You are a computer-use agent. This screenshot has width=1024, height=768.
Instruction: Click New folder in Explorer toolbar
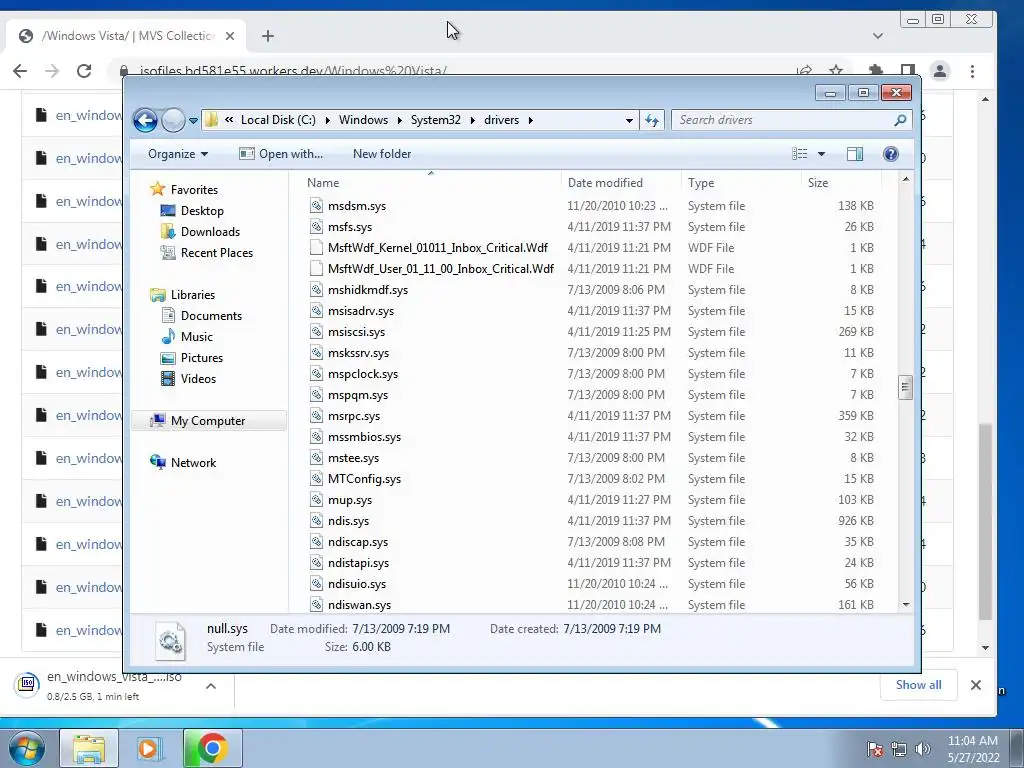pos(382,154)
